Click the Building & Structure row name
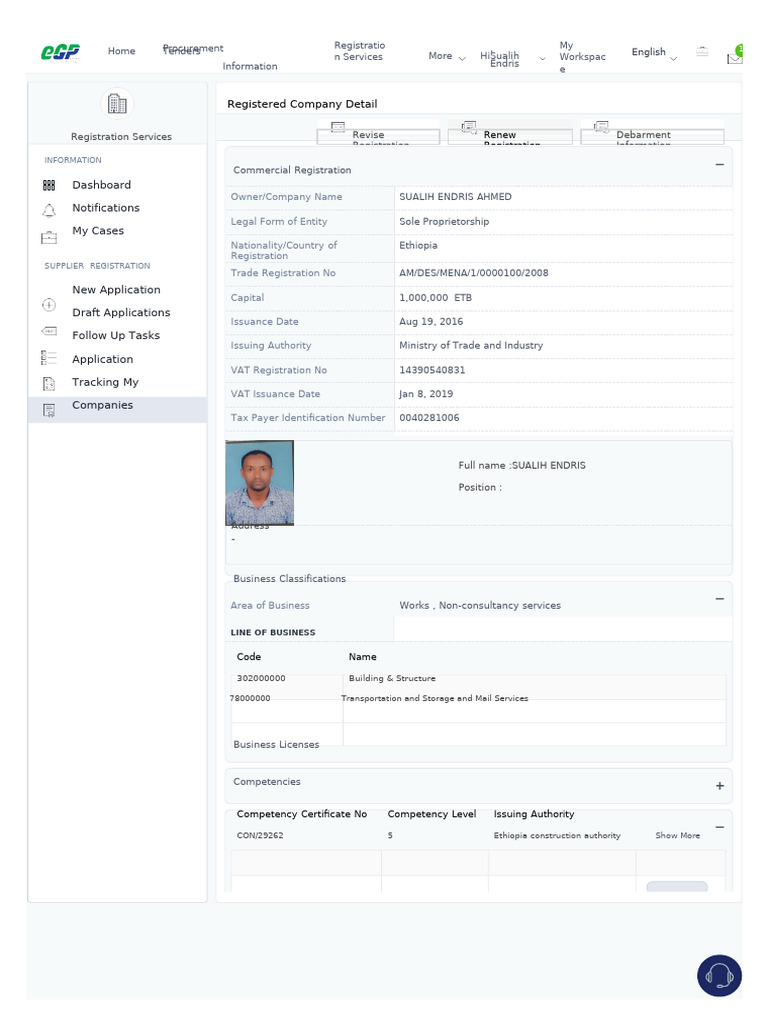This screenshot has height=1024, width=768. pyautogui.click(x=392, y=679)
